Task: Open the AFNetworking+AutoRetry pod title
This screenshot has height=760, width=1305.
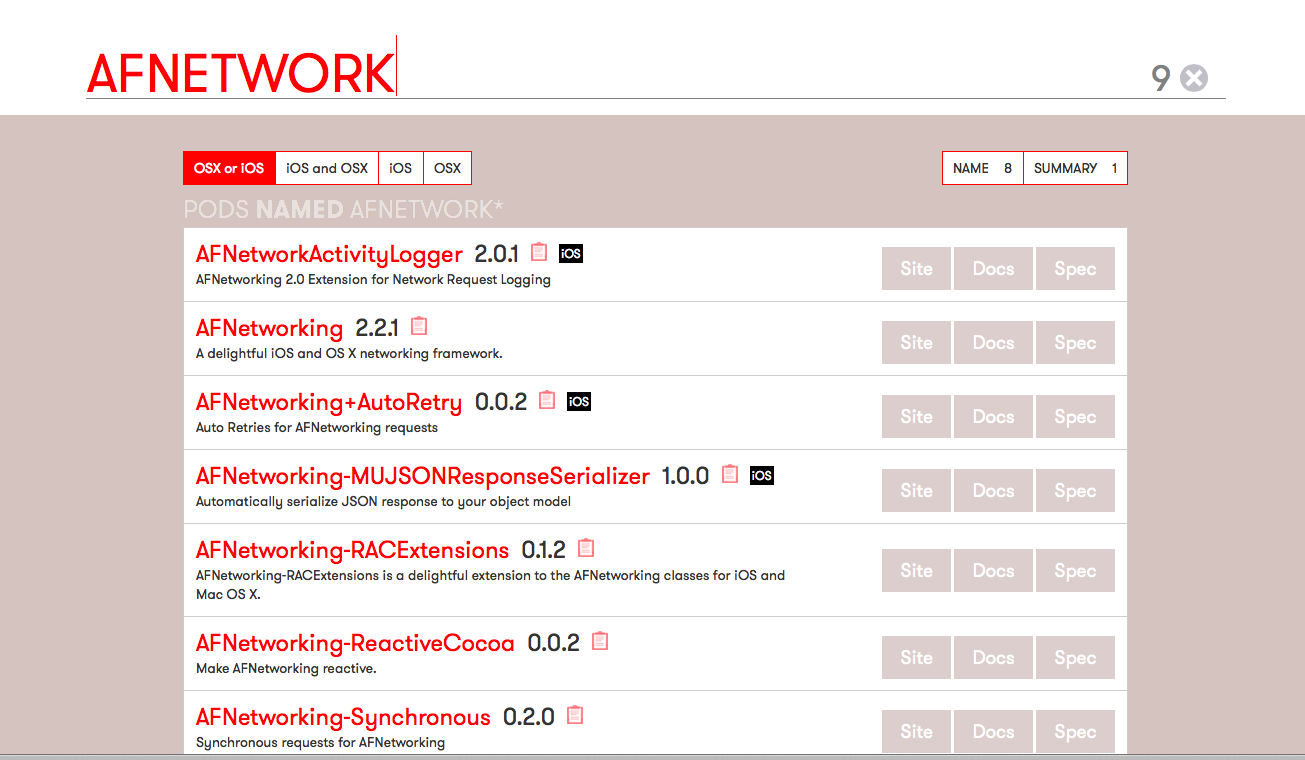Action: point(329,402)
